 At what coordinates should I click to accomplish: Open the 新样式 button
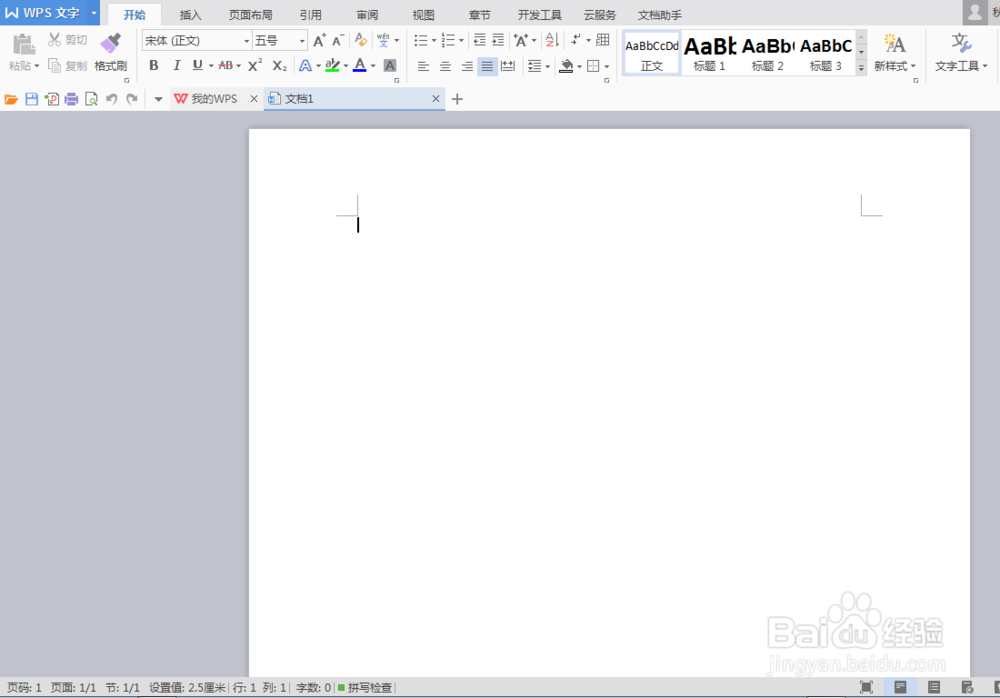click(894, 52)
